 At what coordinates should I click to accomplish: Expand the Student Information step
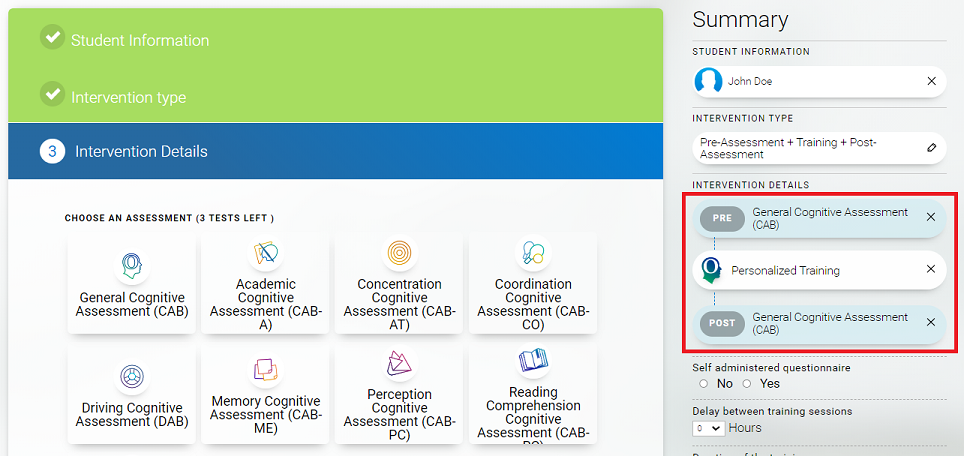[x=140, y=40]
